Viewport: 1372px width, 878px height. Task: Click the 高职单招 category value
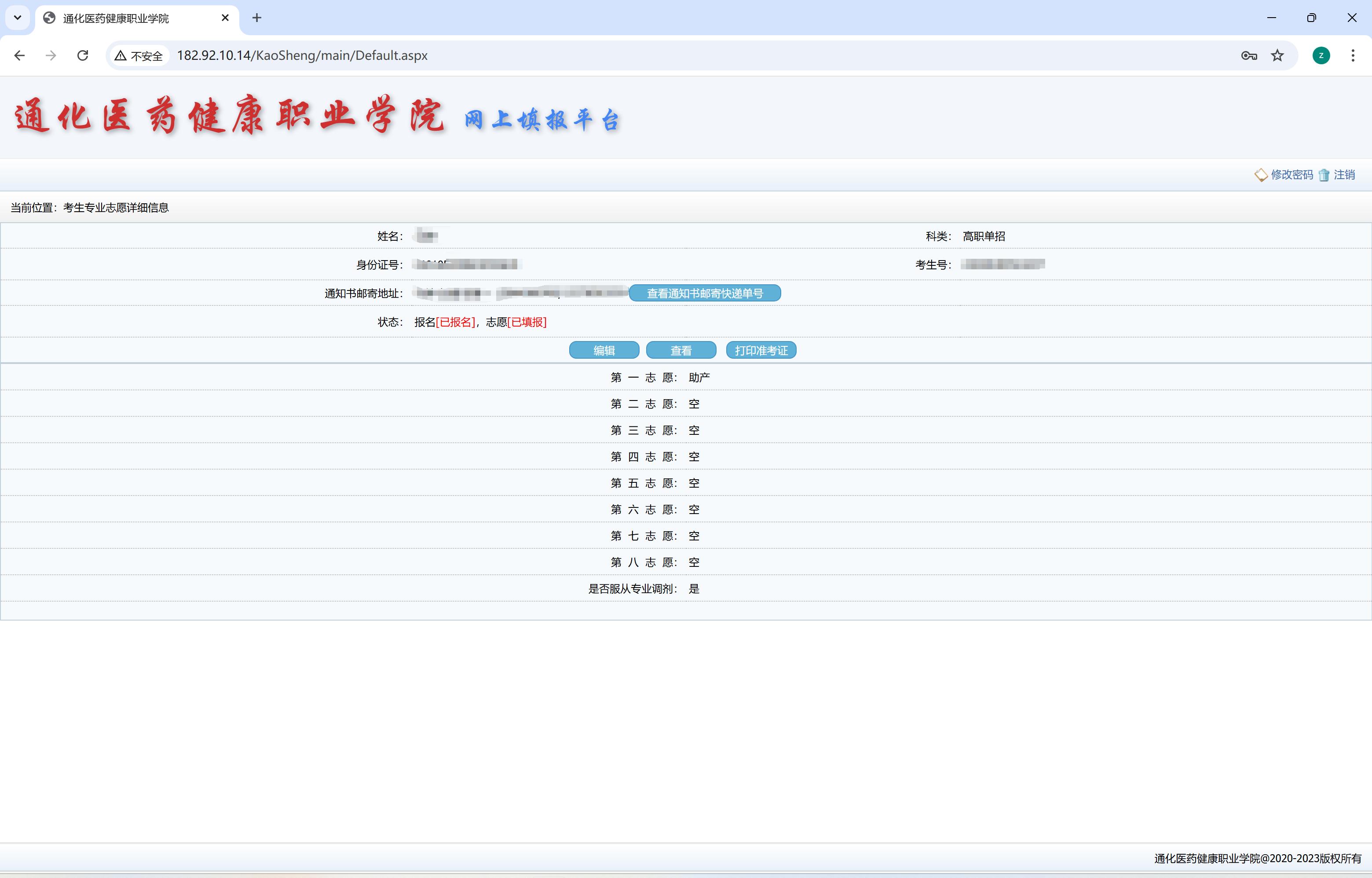click(x=984, y=236)
